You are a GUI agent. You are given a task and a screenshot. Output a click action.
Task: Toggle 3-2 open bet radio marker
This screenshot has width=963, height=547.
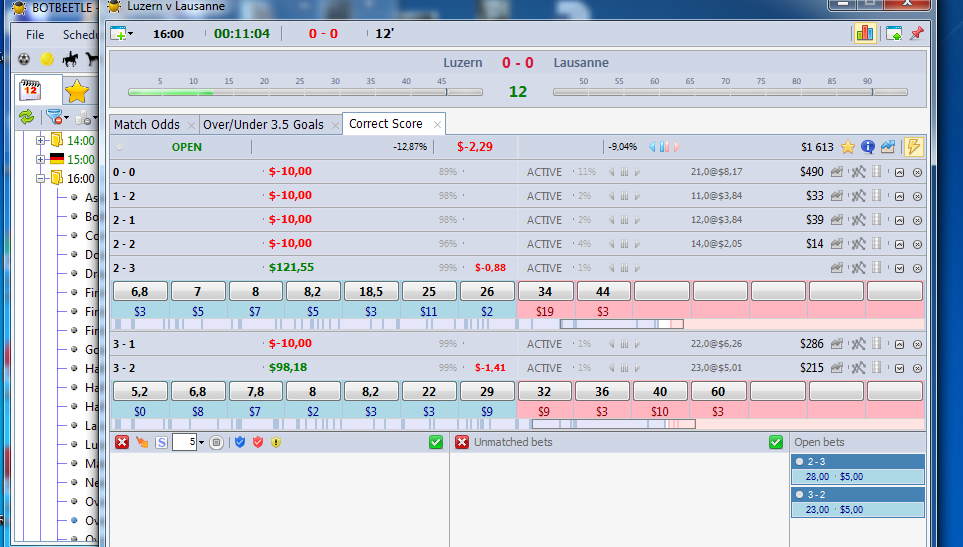pos(800,494)
